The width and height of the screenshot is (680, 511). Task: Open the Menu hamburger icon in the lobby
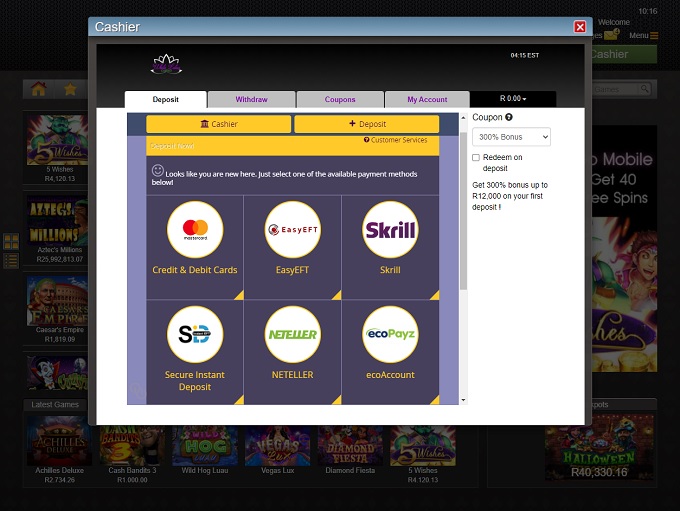coord(654,36)
